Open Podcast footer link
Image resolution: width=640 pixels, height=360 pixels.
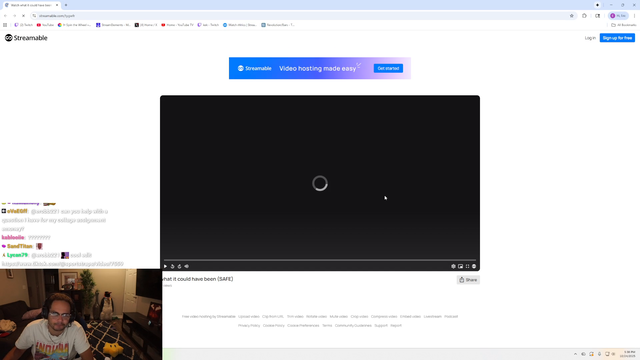[x=451, y=316]
